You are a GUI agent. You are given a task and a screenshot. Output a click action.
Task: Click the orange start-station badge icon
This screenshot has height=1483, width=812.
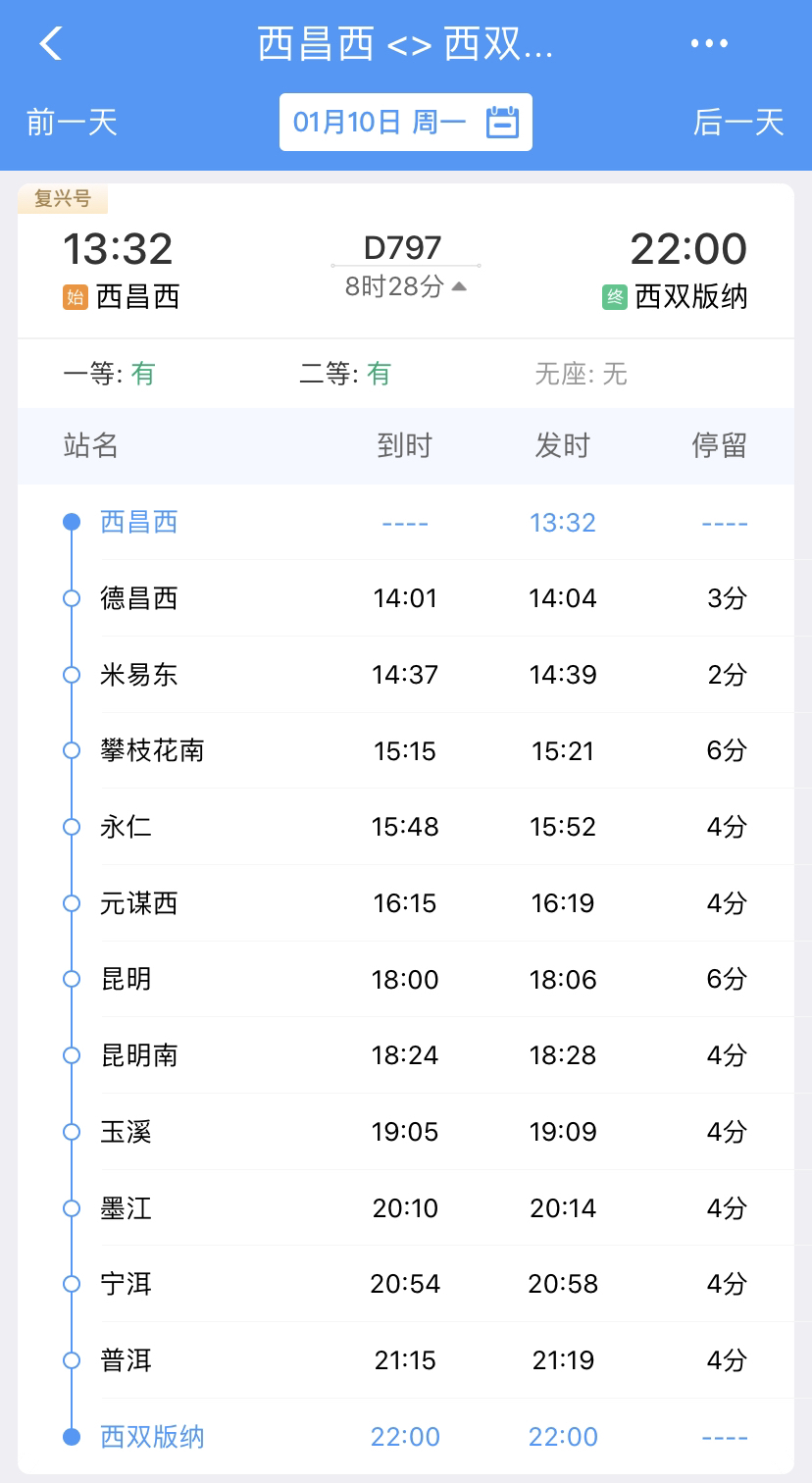coord(76,297)
